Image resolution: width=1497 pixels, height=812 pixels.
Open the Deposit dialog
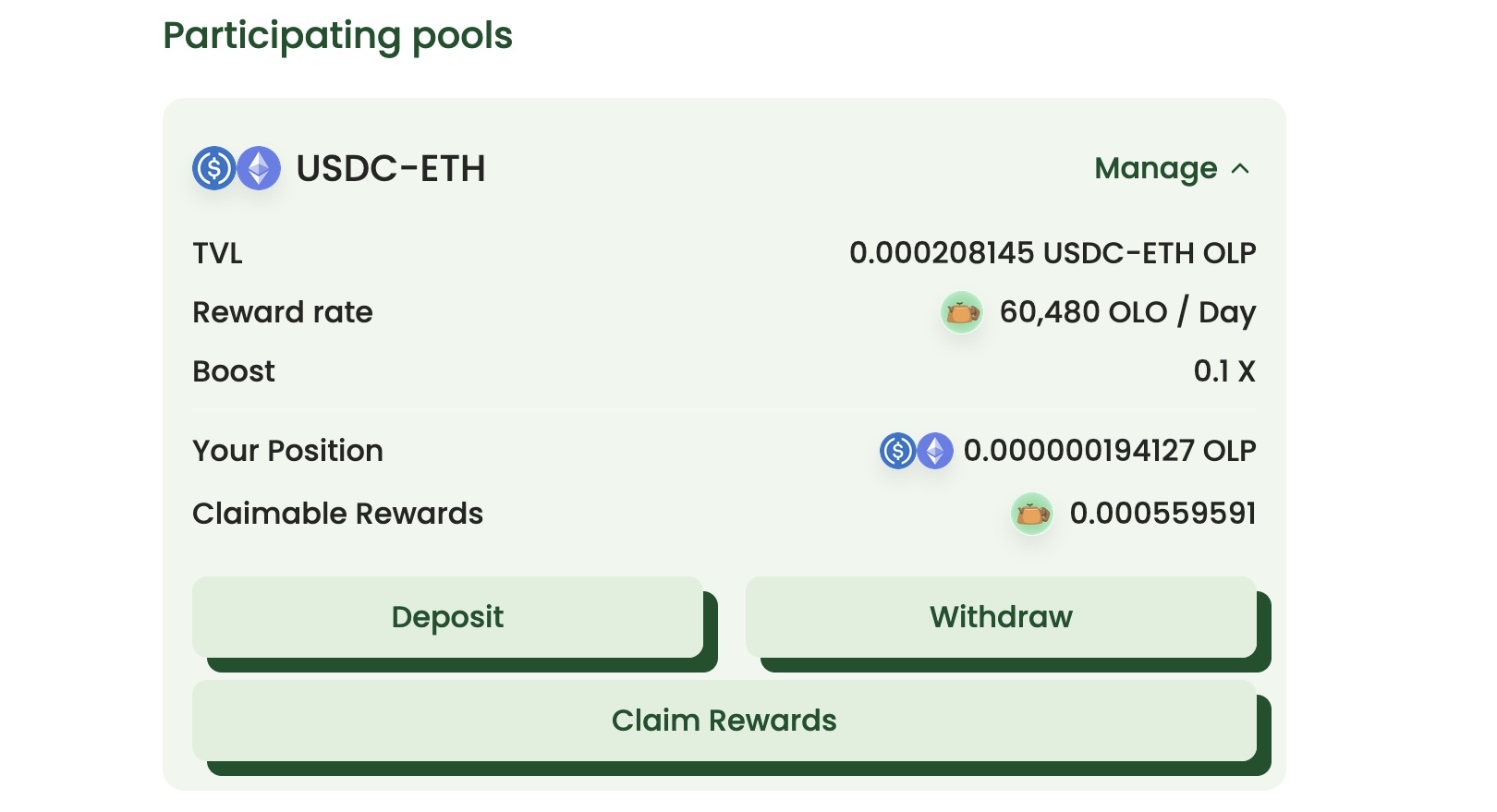(x=447, y=617)
